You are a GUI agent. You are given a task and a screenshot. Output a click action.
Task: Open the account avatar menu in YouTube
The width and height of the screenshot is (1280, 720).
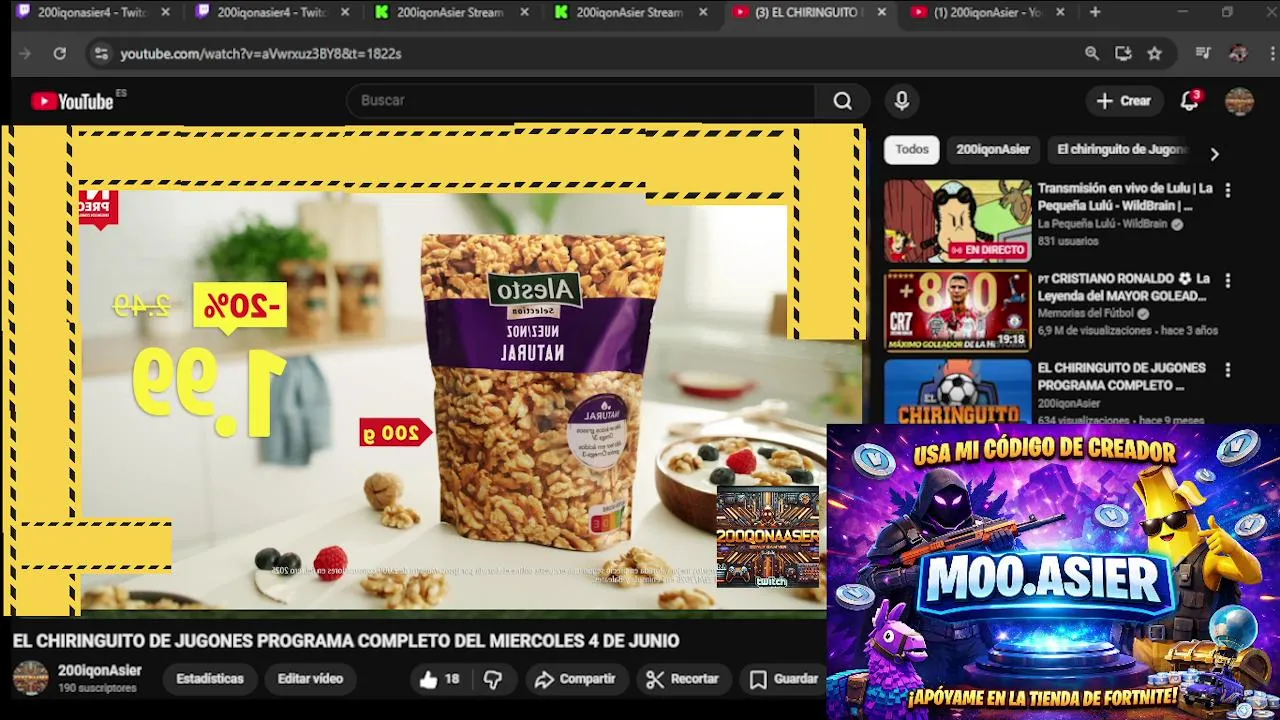(x=1239, y=101)
